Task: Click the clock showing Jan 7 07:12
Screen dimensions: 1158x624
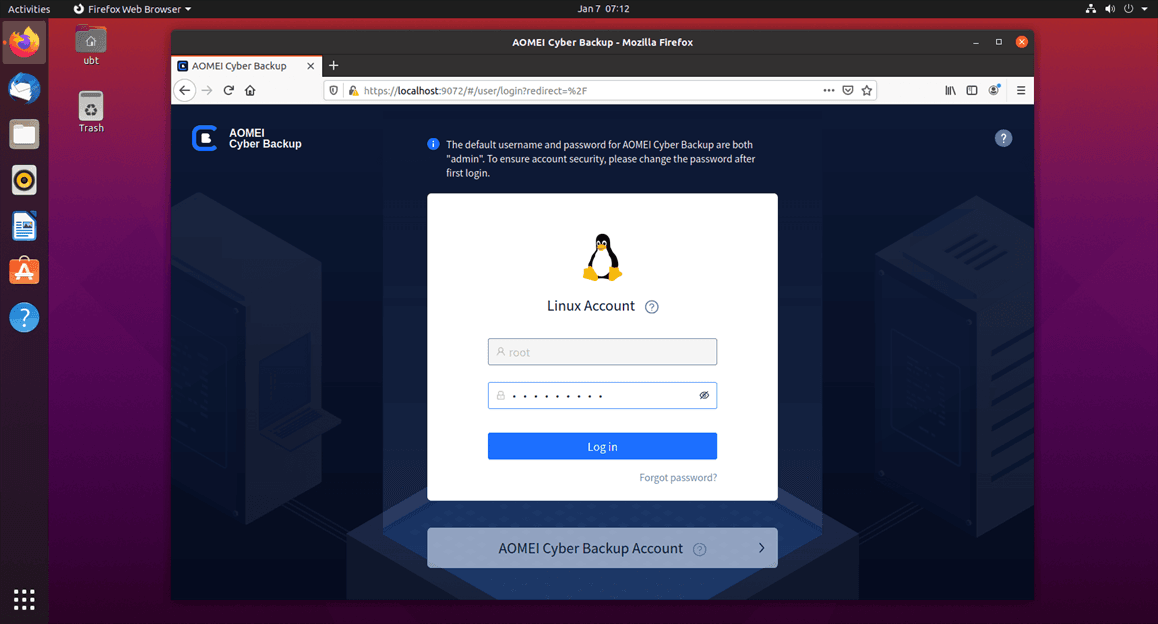Action: [603, 9]
